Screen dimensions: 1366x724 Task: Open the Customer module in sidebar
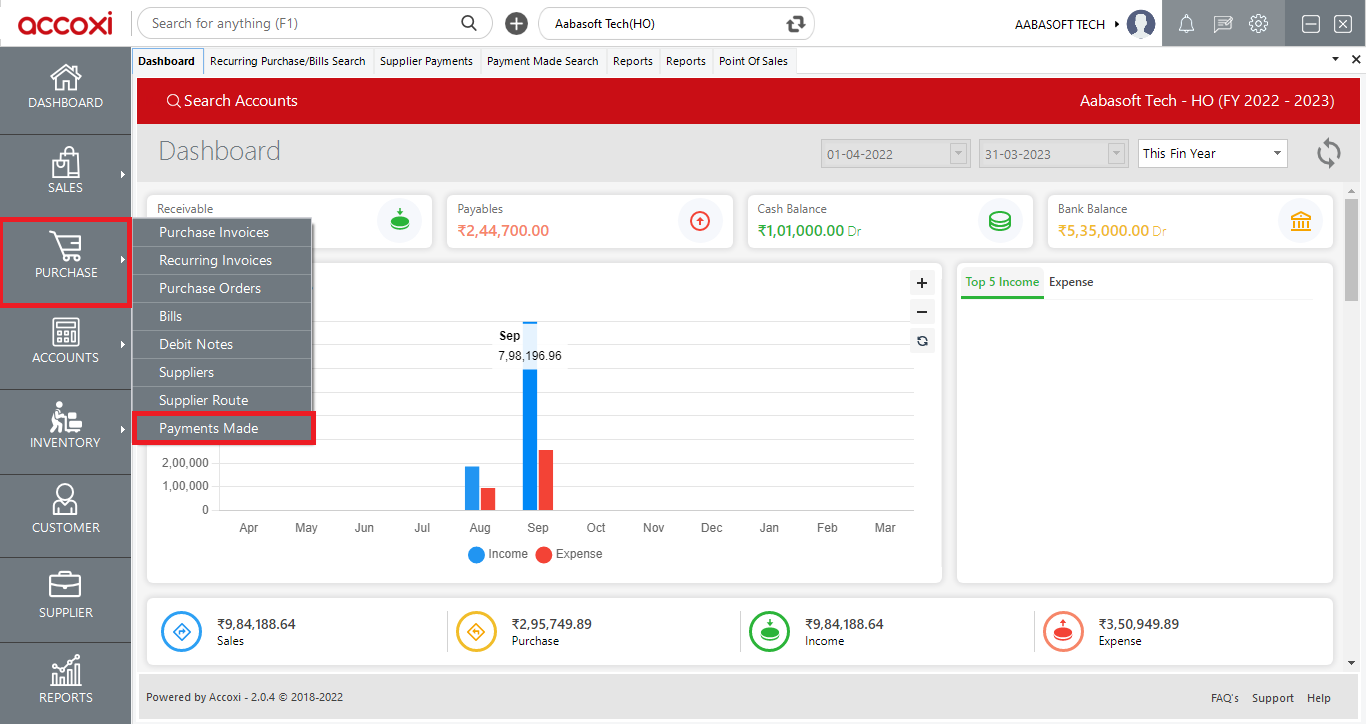click(x=65, y=512)
